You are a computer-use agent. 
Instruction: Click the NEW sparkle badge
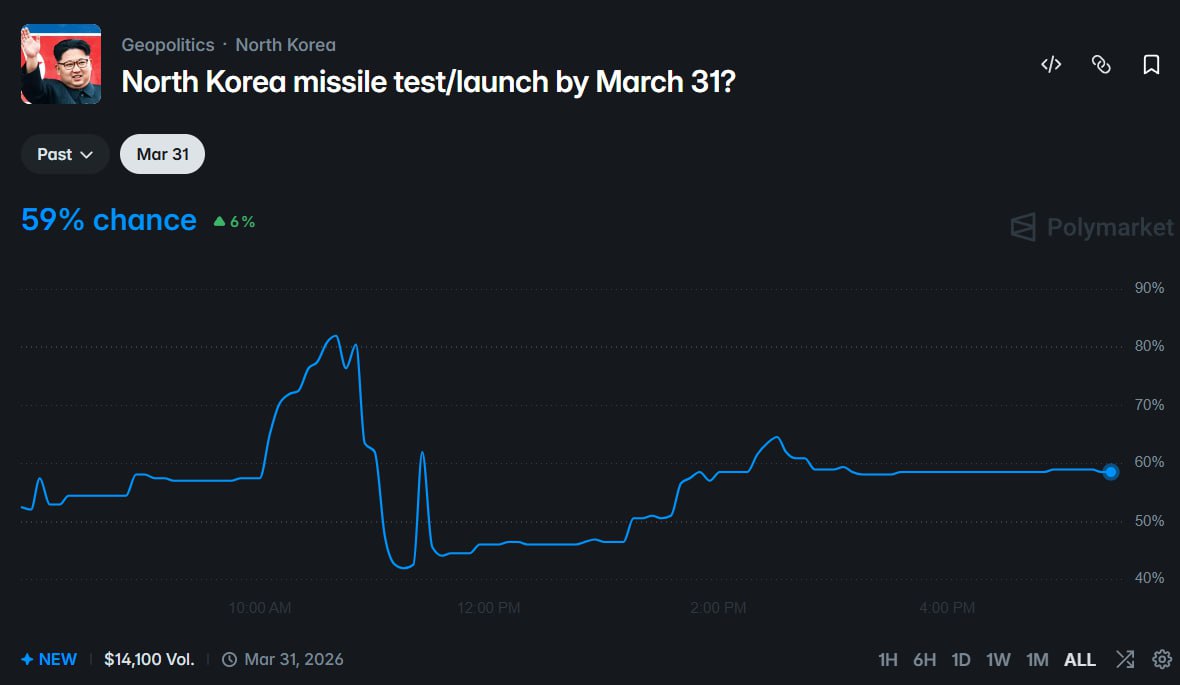pyautogui.click(x=49, y=659)
